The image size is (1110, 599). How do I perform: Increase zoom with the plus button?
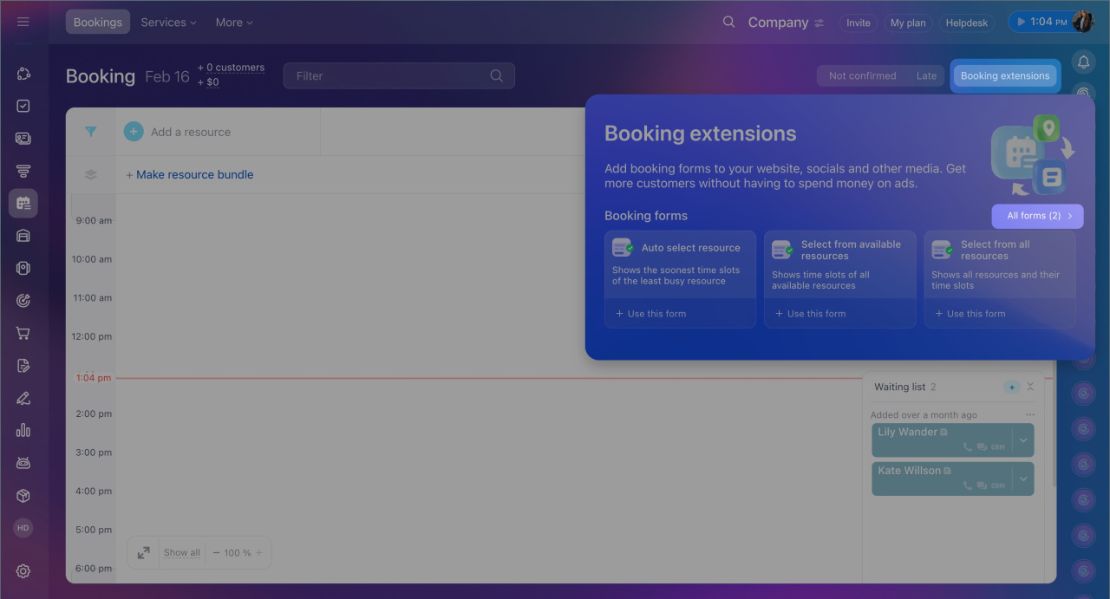pos(259,553)
